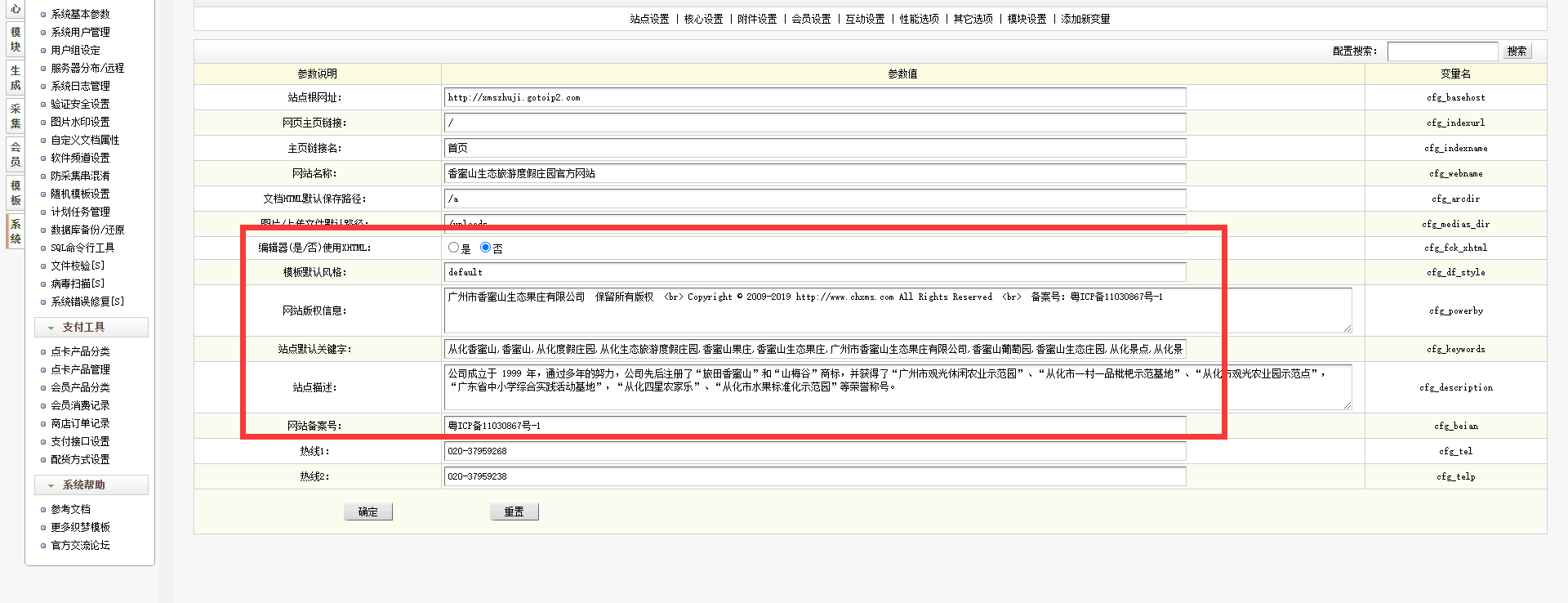The width and height of the screenshot is (1568, 603).
Task: Open the 互动设置 tab
Action: point(865,19)
